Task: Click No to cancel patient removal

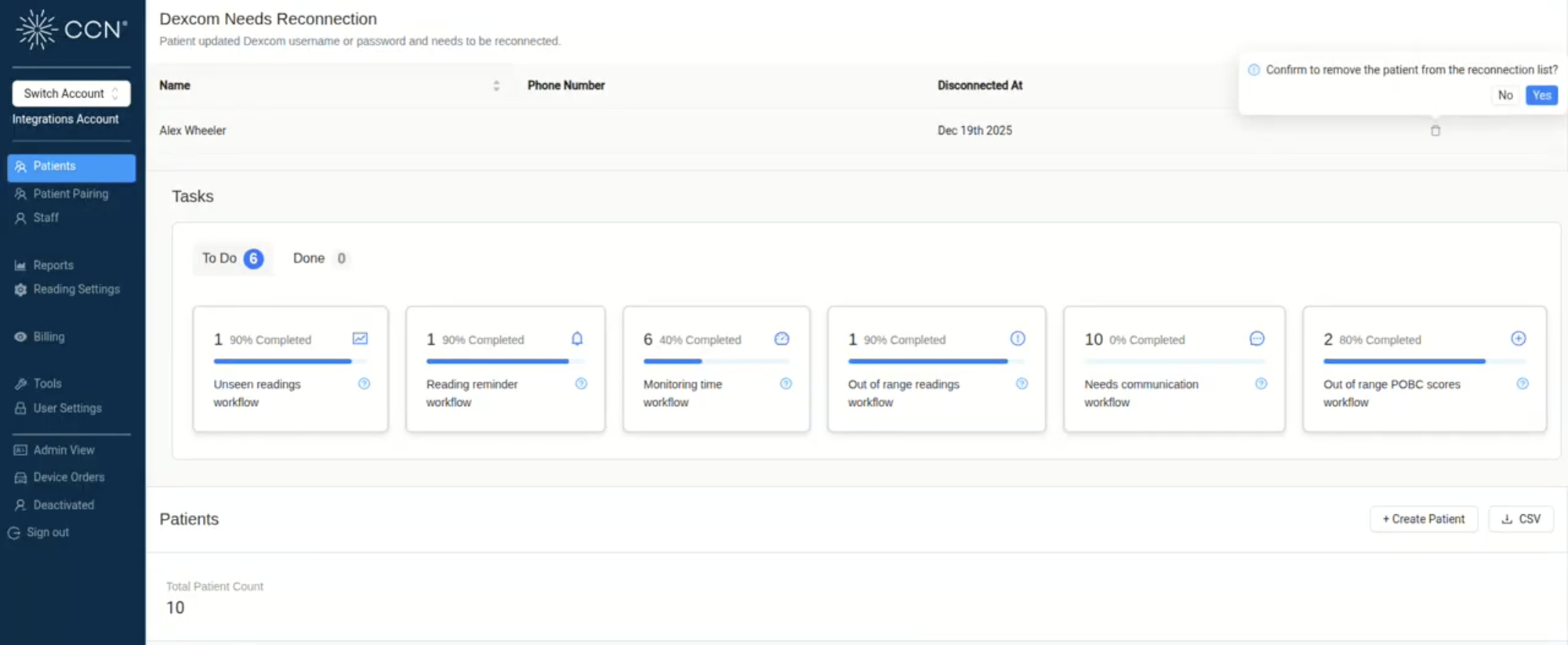Action: coord(1505,96)
